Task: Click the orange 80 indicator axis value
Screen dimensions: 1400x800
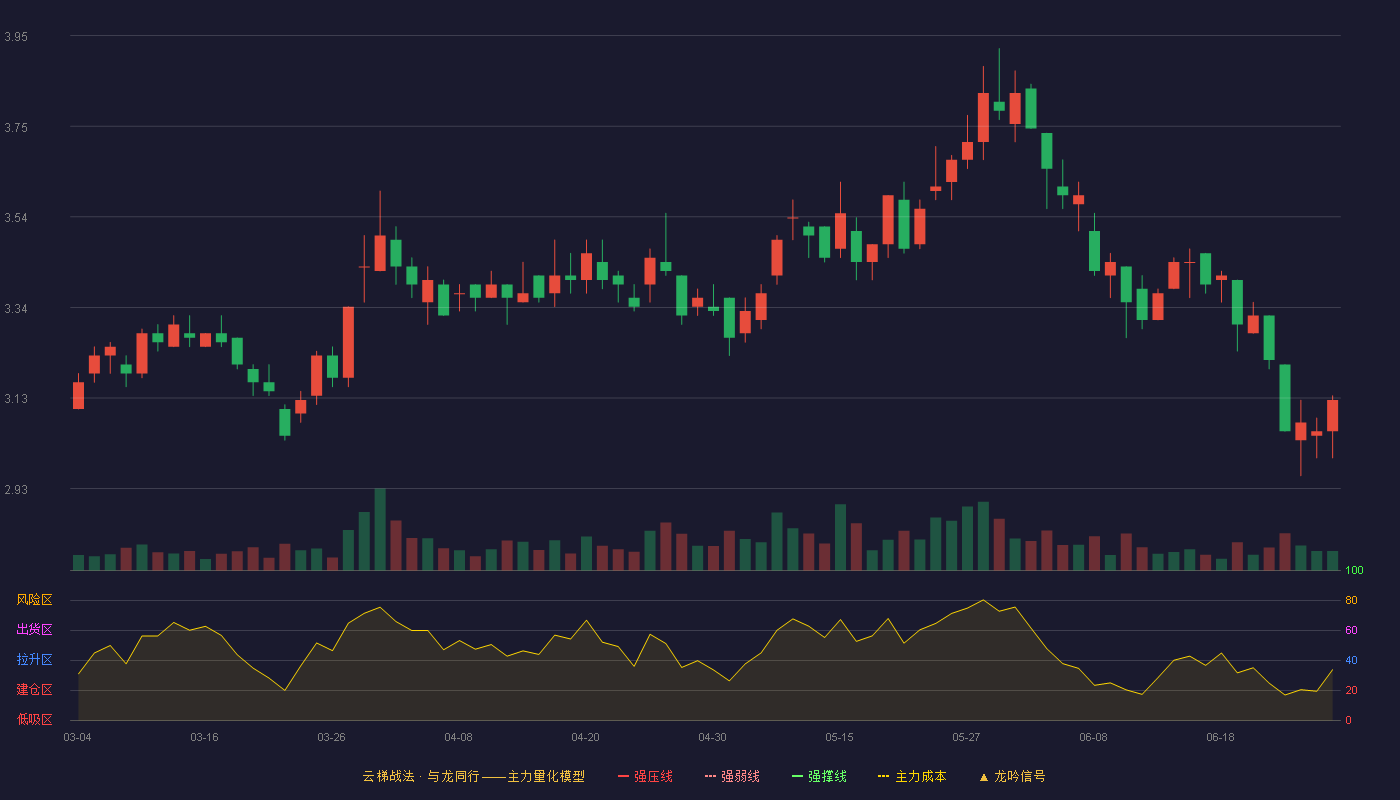Action: pyautogui.click(x=1351, y=600)
